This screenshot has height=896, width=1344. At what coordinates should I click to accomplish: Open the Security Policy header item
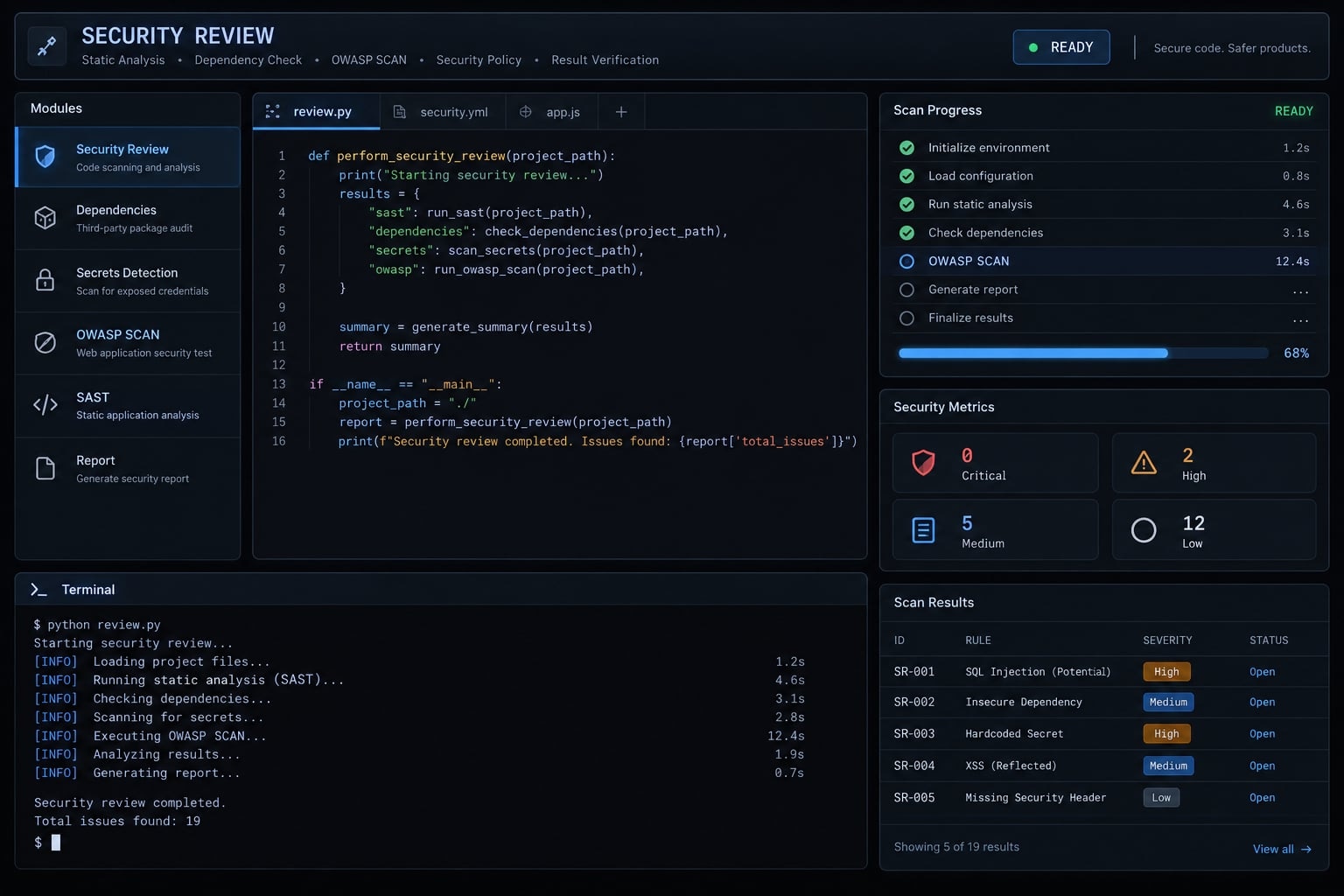[x=479, y=59]
